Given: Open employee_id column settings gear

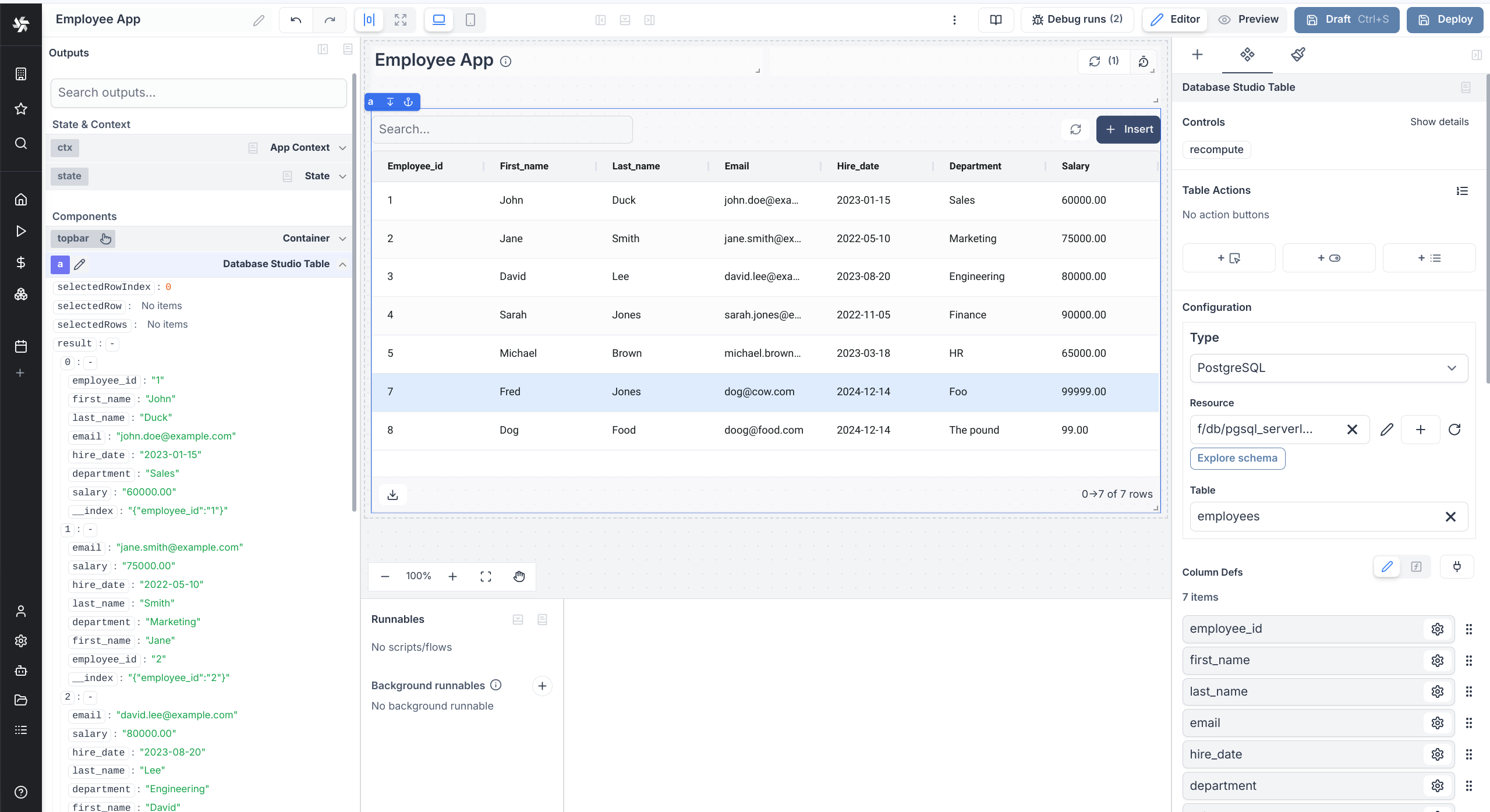Looking at the screenshot, I should click(1437, 629).
